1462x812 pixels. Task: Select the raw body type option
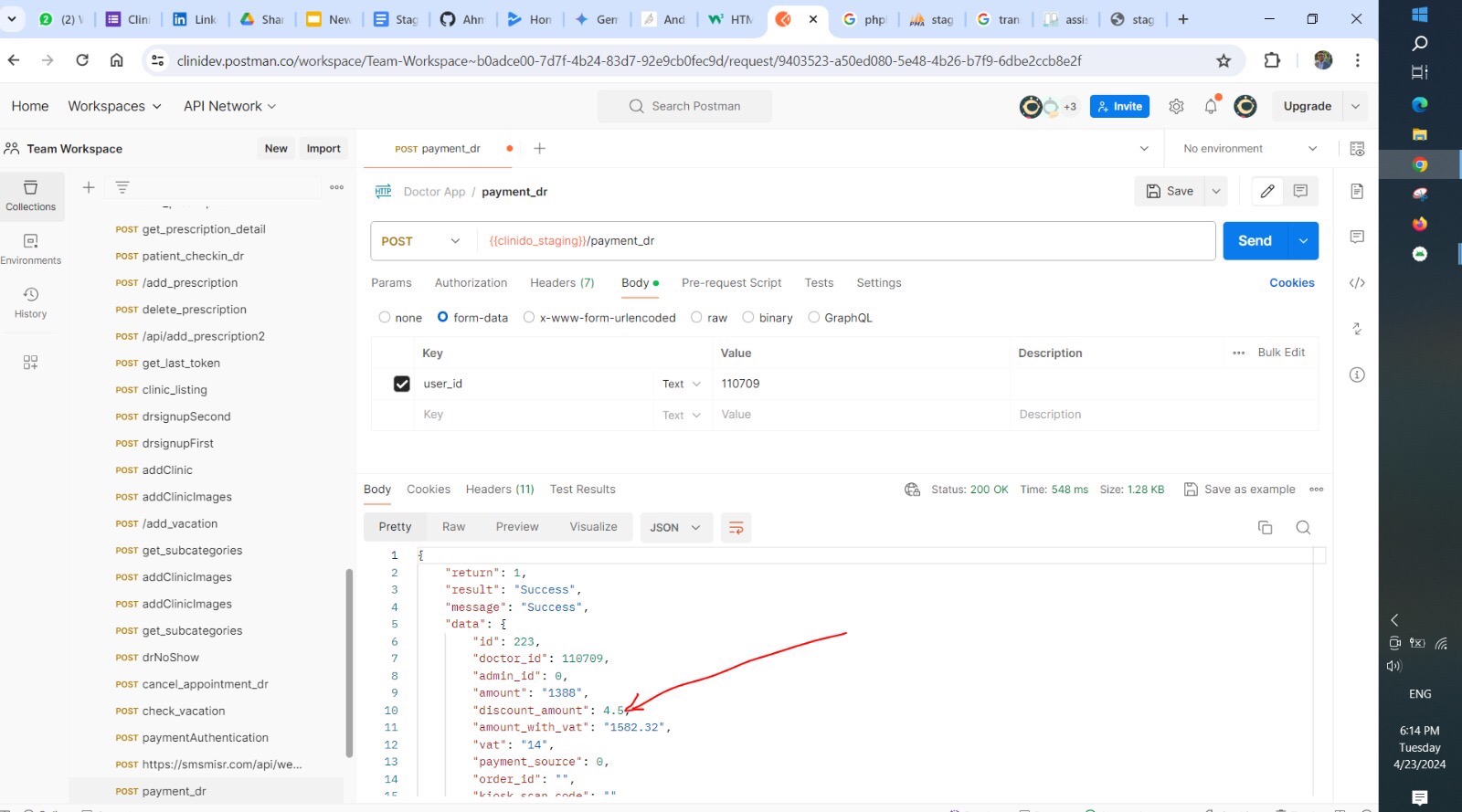697,318
